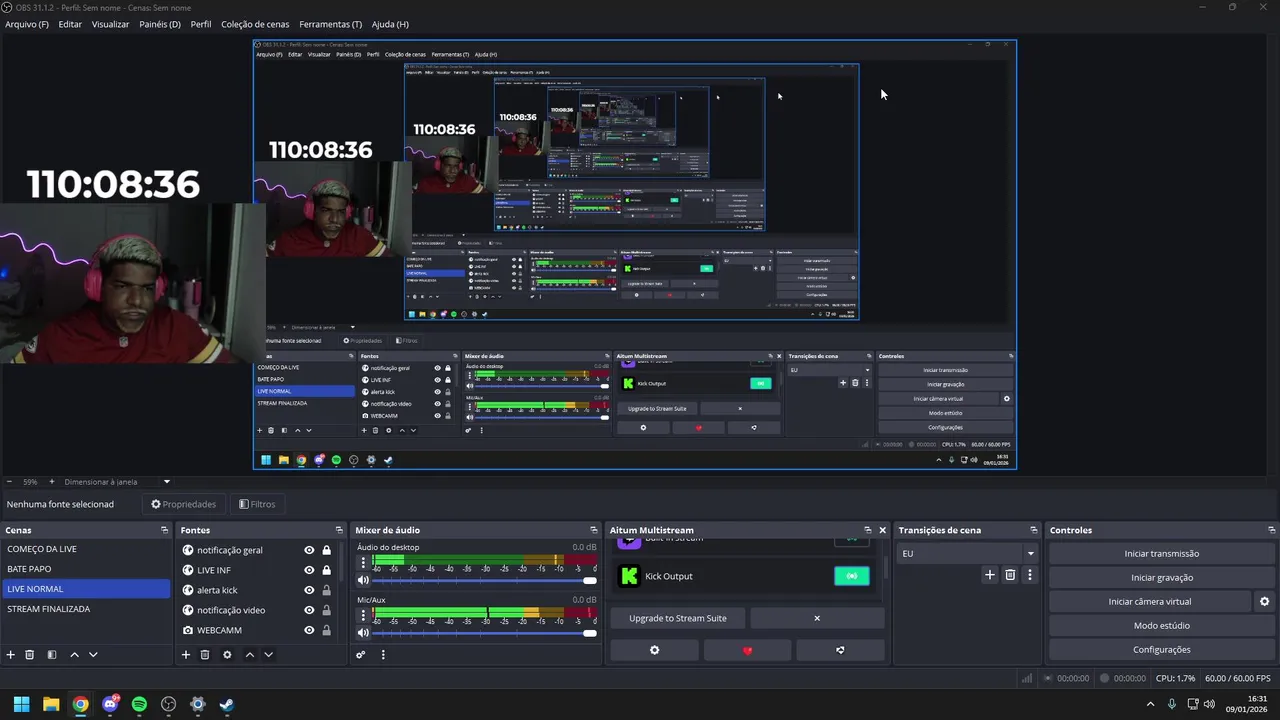The image size is (1280, 720).
Task: Remove selected source with trash icon
Action: 205,655
